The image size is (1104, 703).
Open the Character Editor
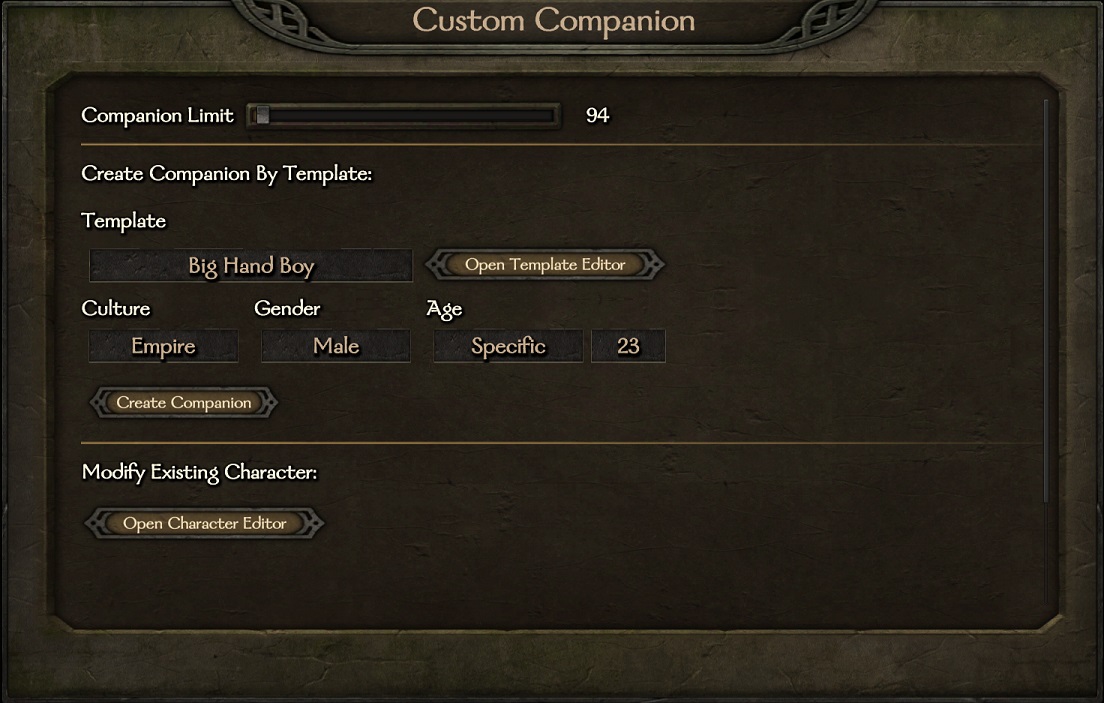click(x=205, y=523)
